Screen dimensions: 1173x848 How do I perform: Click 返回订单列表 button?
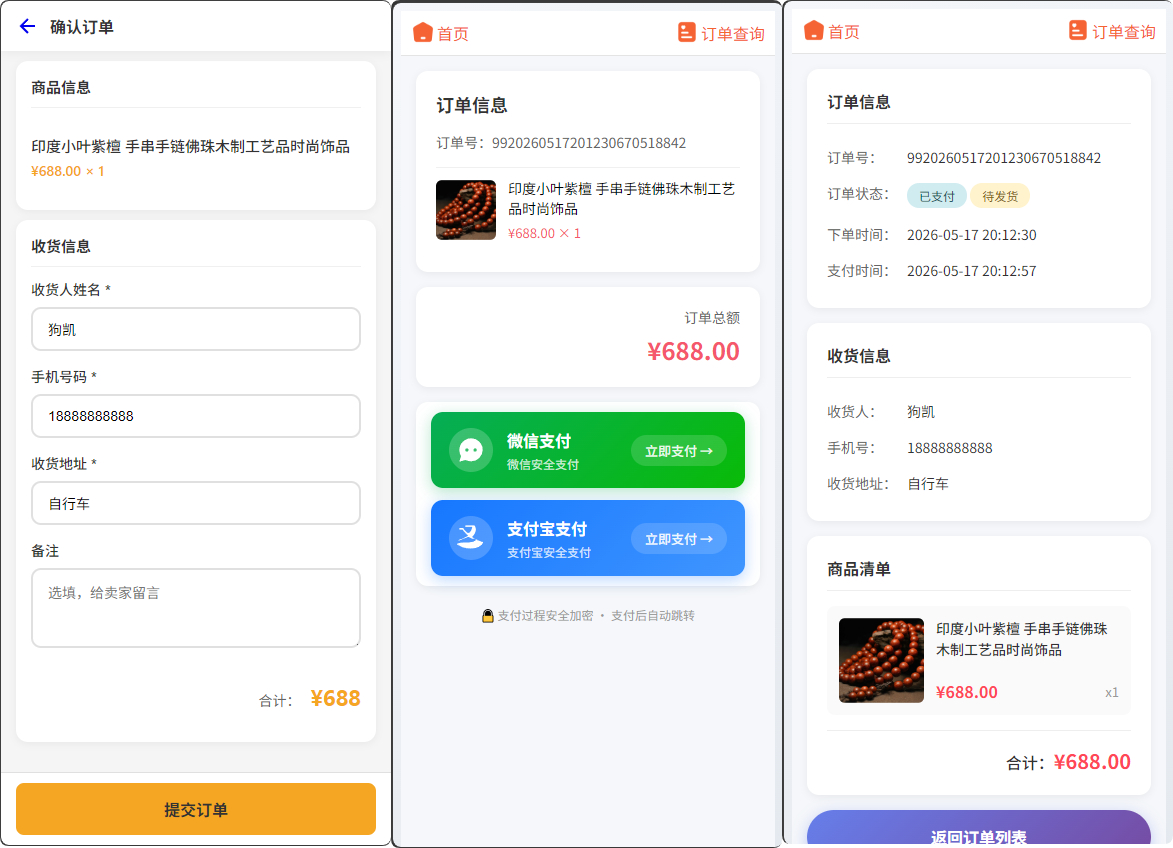pyautogui.click(x=978, y=829)
